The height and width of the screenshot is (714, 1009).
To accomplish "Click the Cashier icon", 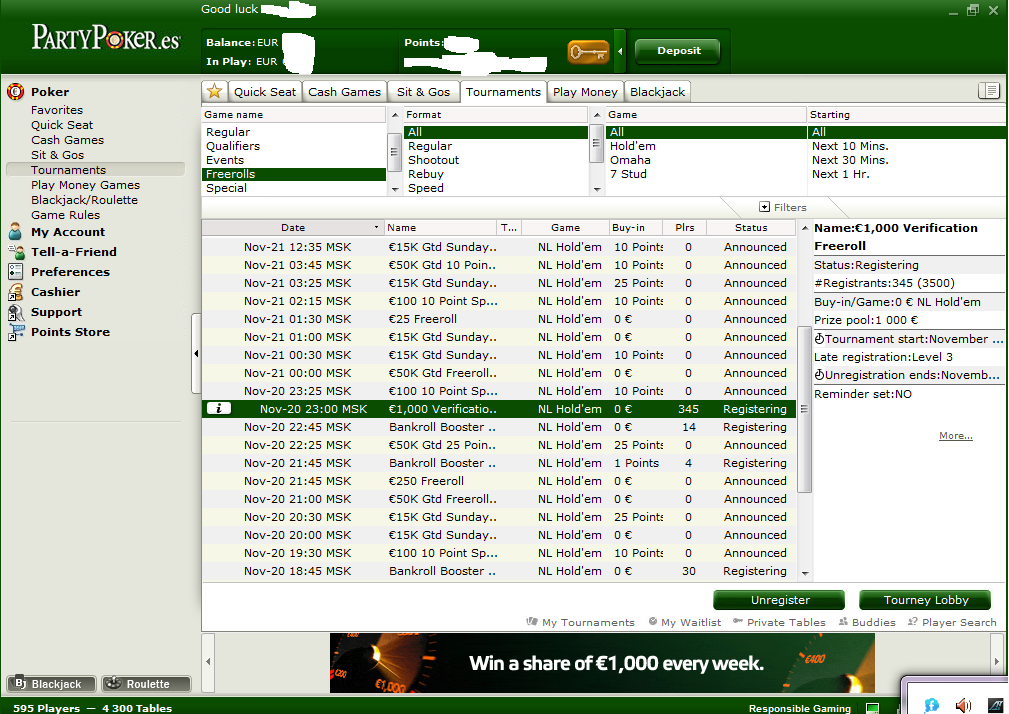I will 15,291.
